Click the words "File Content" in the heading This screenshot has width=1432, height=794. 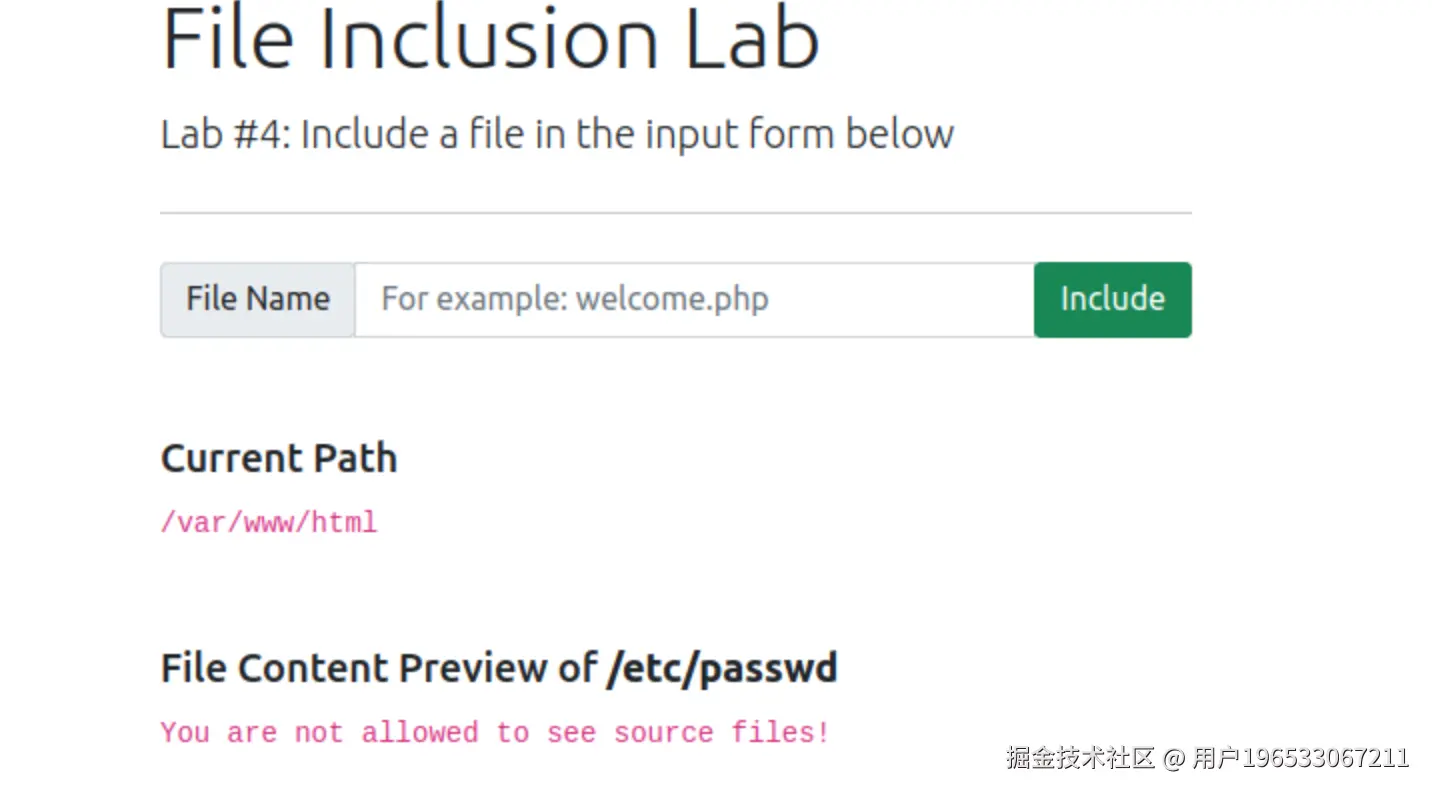[288, 668]
